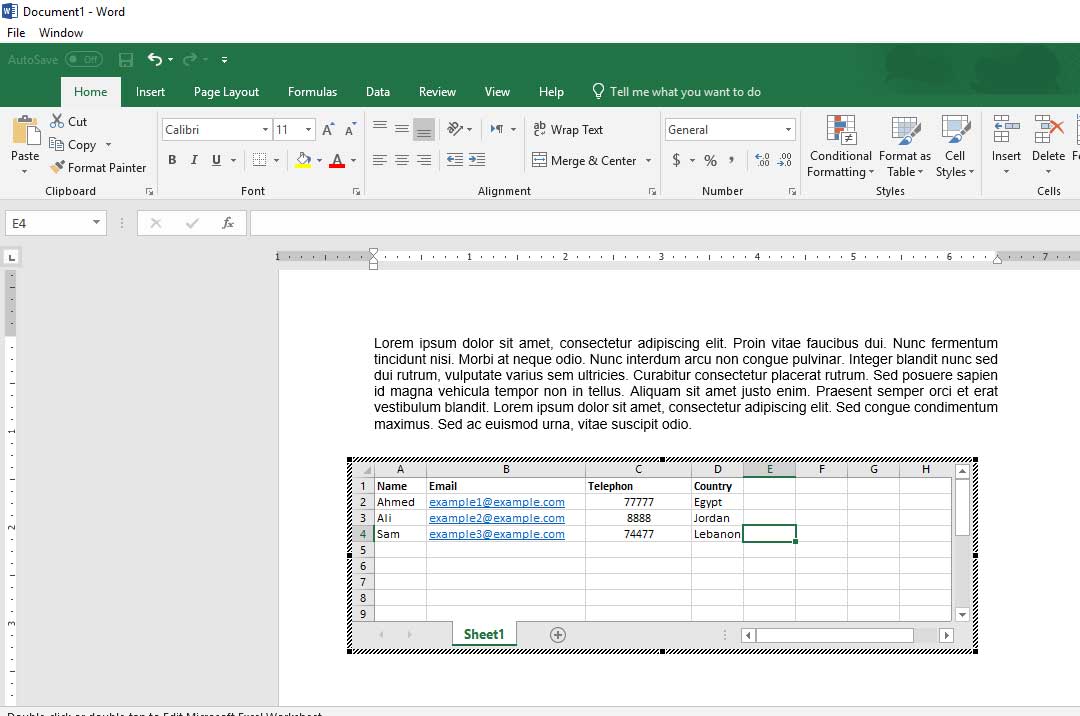The height and width of the screenshot is (716, 1080).
Task: Apply Percent Style
Action: [711, 160]
